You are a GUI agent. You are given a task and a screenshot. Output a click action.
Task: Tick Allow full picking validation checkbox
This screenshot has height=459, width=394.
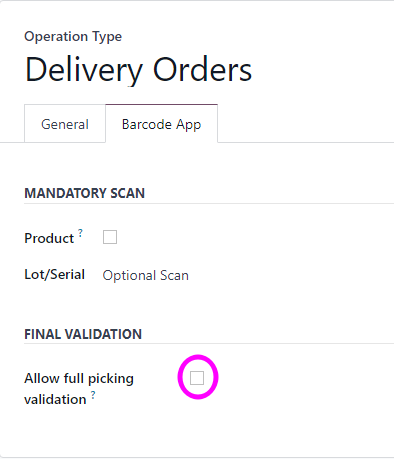pyautogui.click(x=197, y=378)
